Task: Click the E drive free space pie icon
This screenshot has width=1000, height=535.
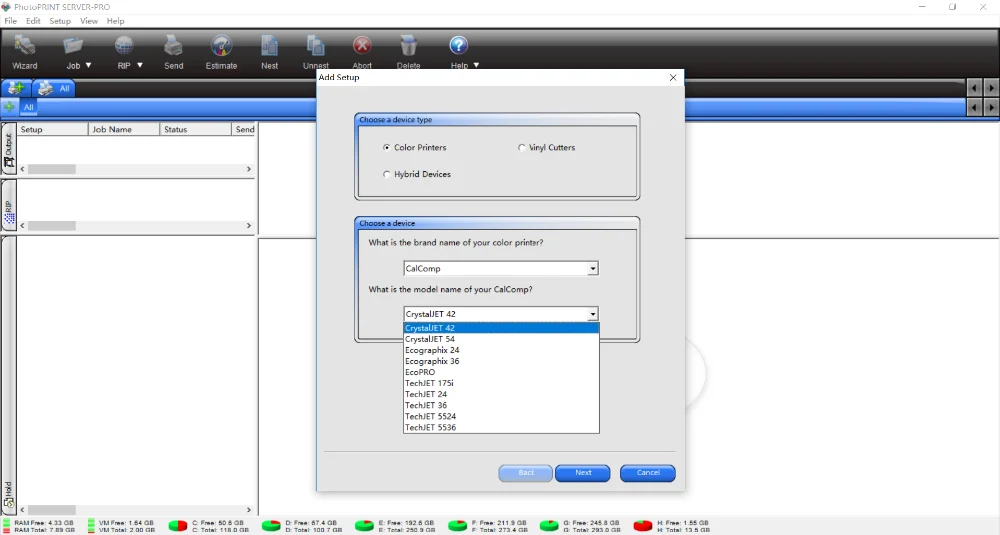Action: click(364, 525)
